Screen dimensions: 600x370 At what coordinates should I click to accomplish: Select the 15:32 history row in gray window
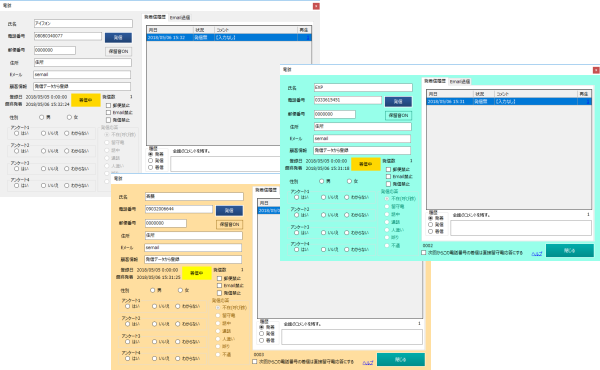229,37
